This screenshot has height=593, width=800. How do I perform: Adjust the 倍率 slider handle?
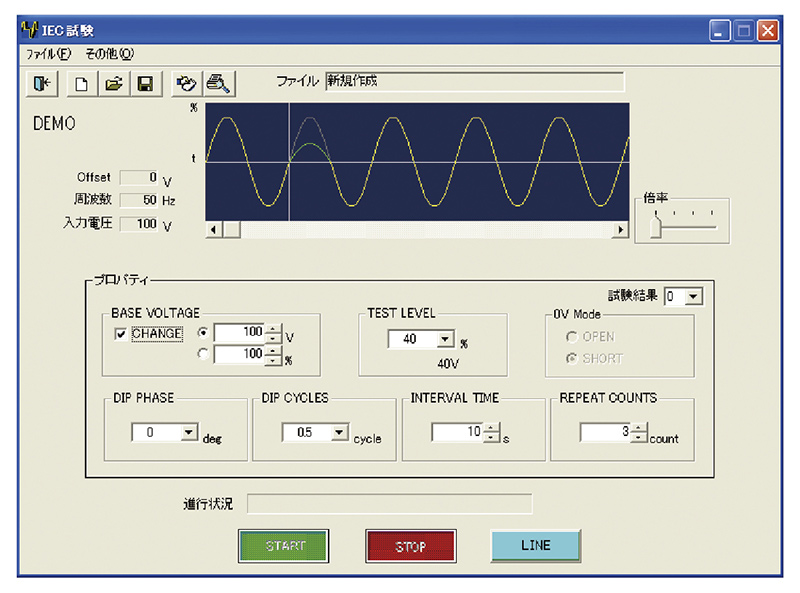point(656,225)
